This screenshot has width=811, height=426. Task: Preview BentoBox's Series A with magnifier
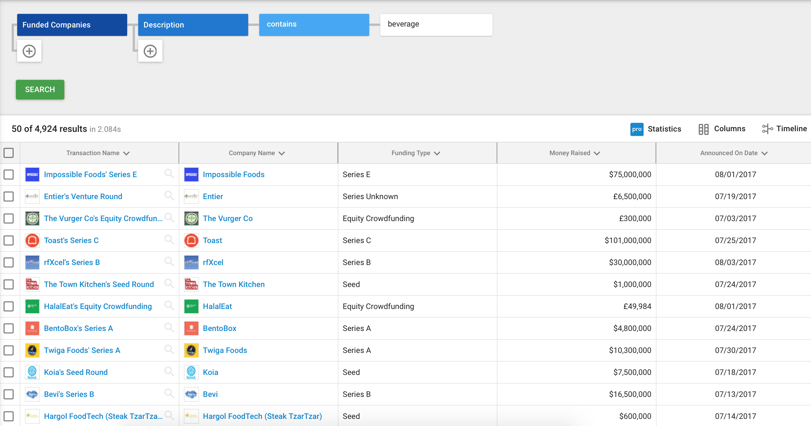pyautogui.click(x=169, y=327)
